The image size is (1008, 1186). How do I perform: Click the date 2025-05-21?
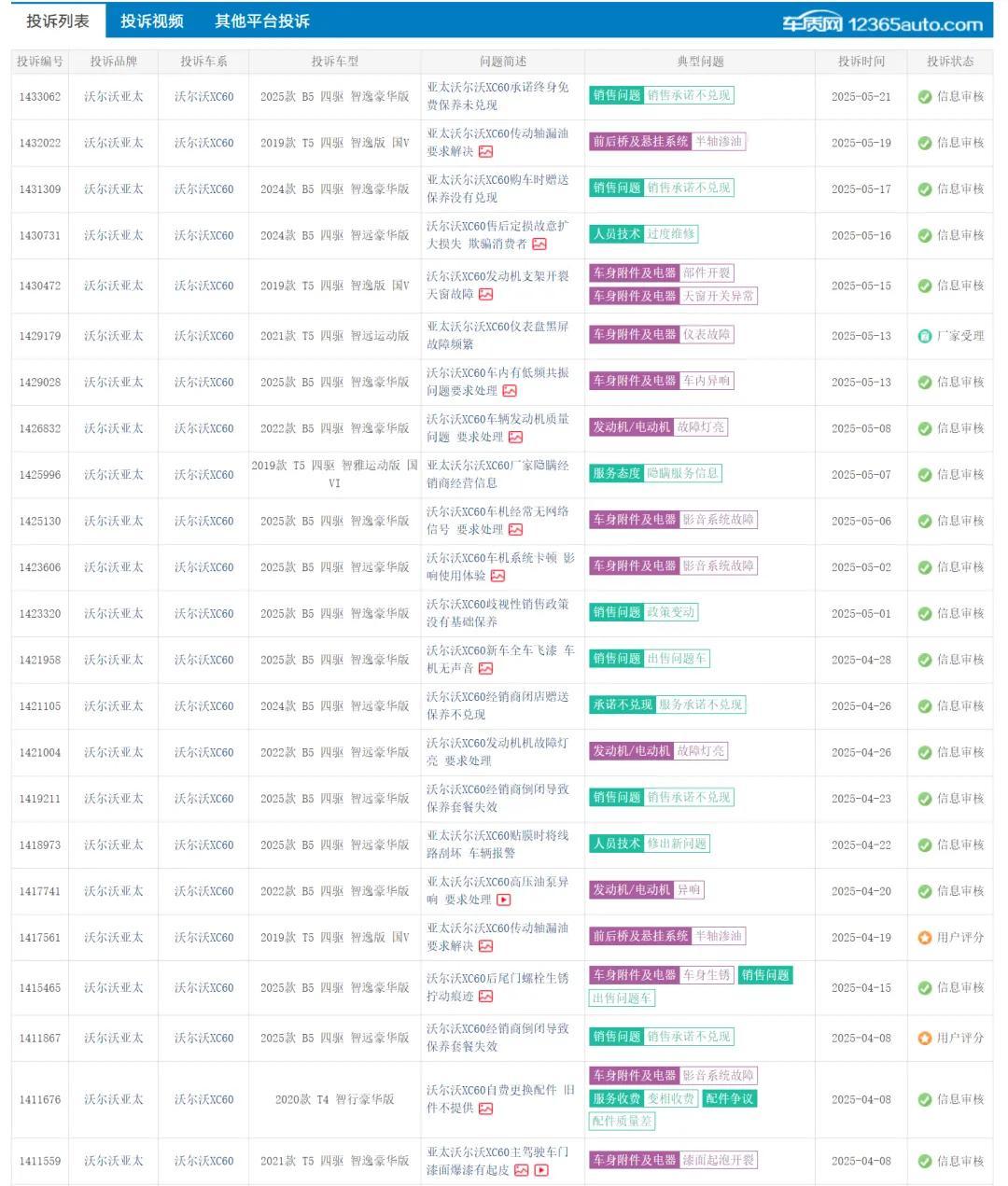click(x=861, y=97)
